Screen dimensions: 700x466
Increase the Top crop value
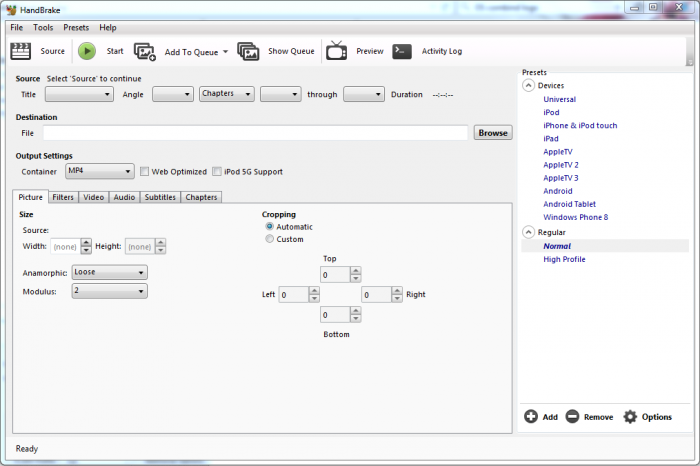(x=355, y=270)
